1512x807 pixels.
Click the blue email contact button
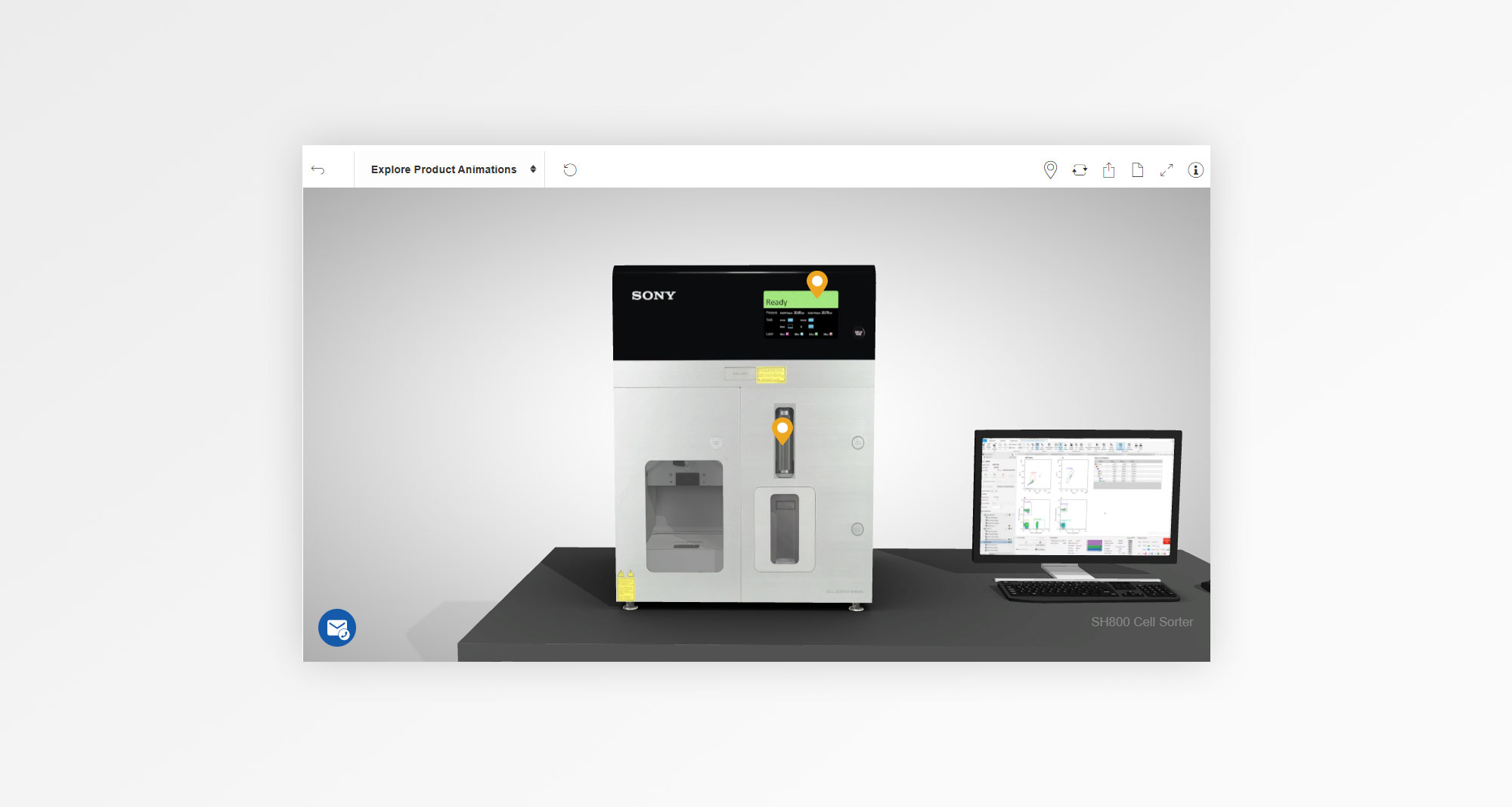[x=337, y=628]
